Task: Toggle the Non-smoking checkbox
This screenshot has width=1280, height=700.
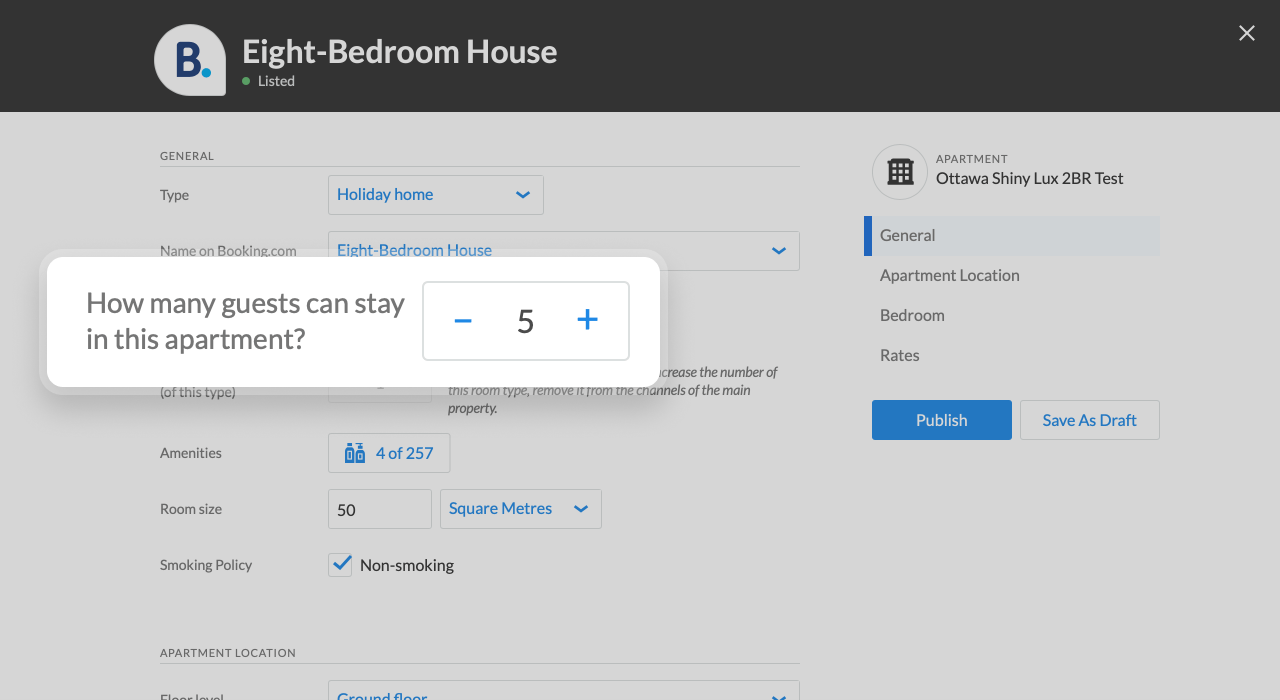Action: [x=340, y=565]
